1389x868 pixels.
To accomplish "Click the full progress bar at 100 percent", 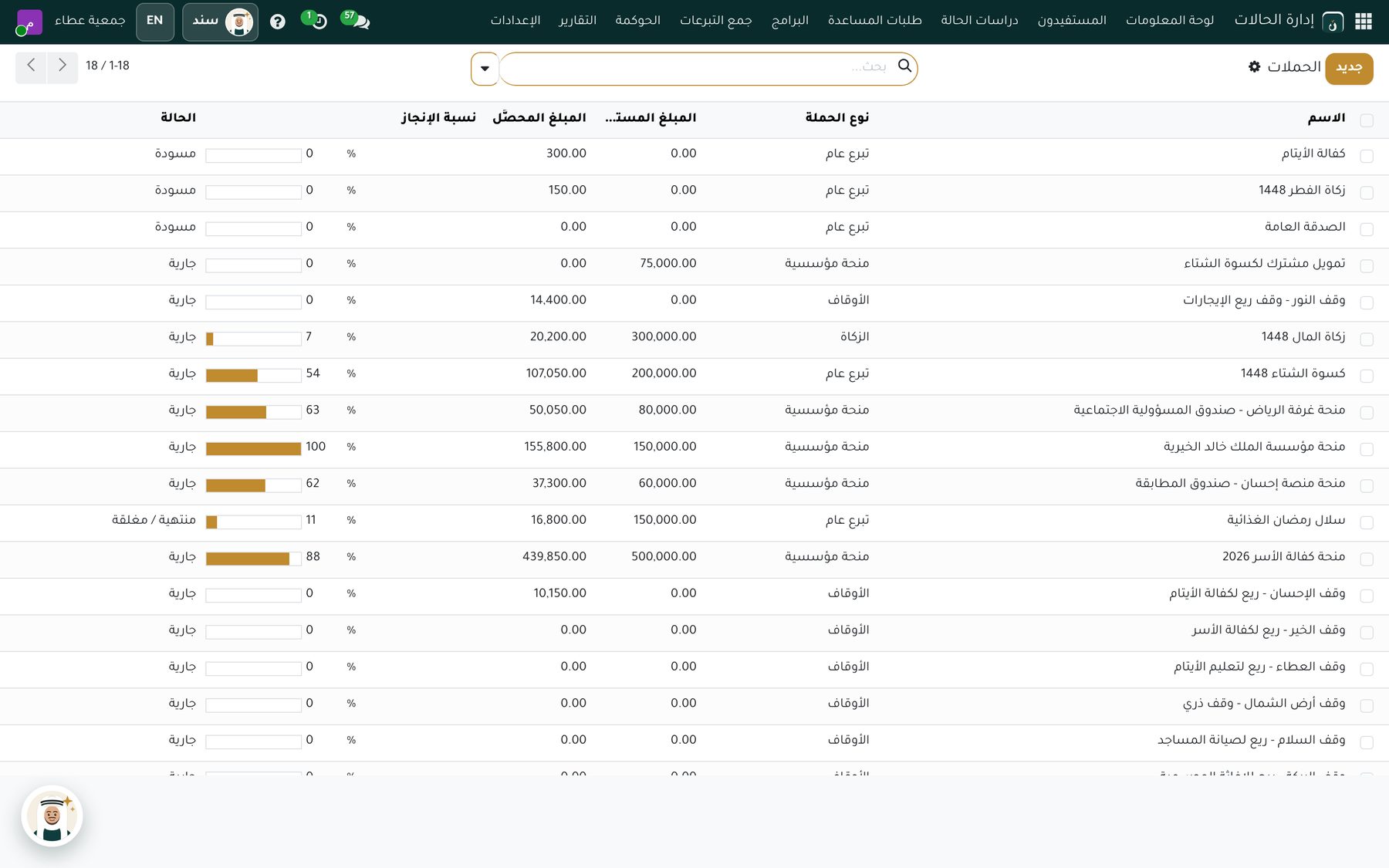I will [254, 449].
